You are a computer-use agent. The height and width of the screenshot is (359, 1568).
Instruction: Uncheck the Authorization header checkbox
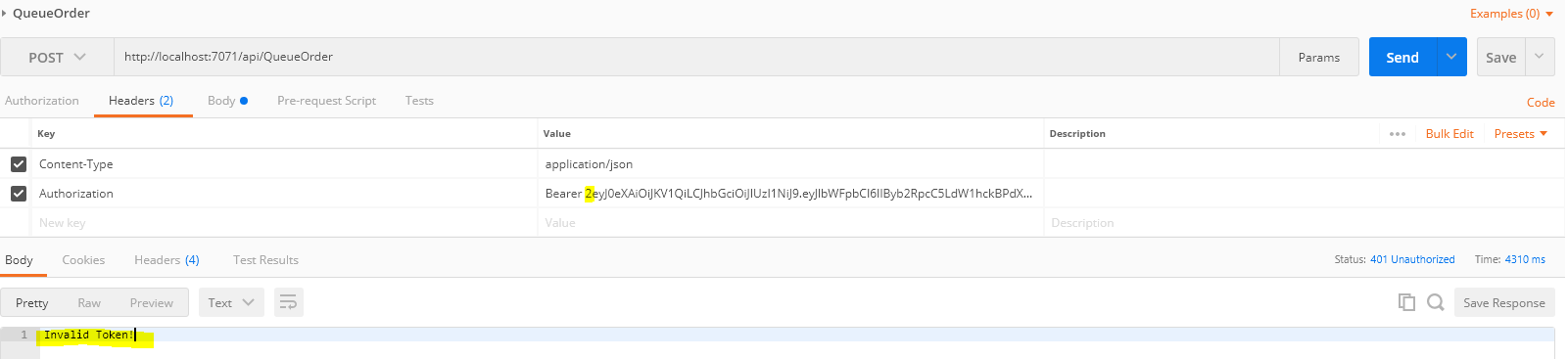point(18,194)
